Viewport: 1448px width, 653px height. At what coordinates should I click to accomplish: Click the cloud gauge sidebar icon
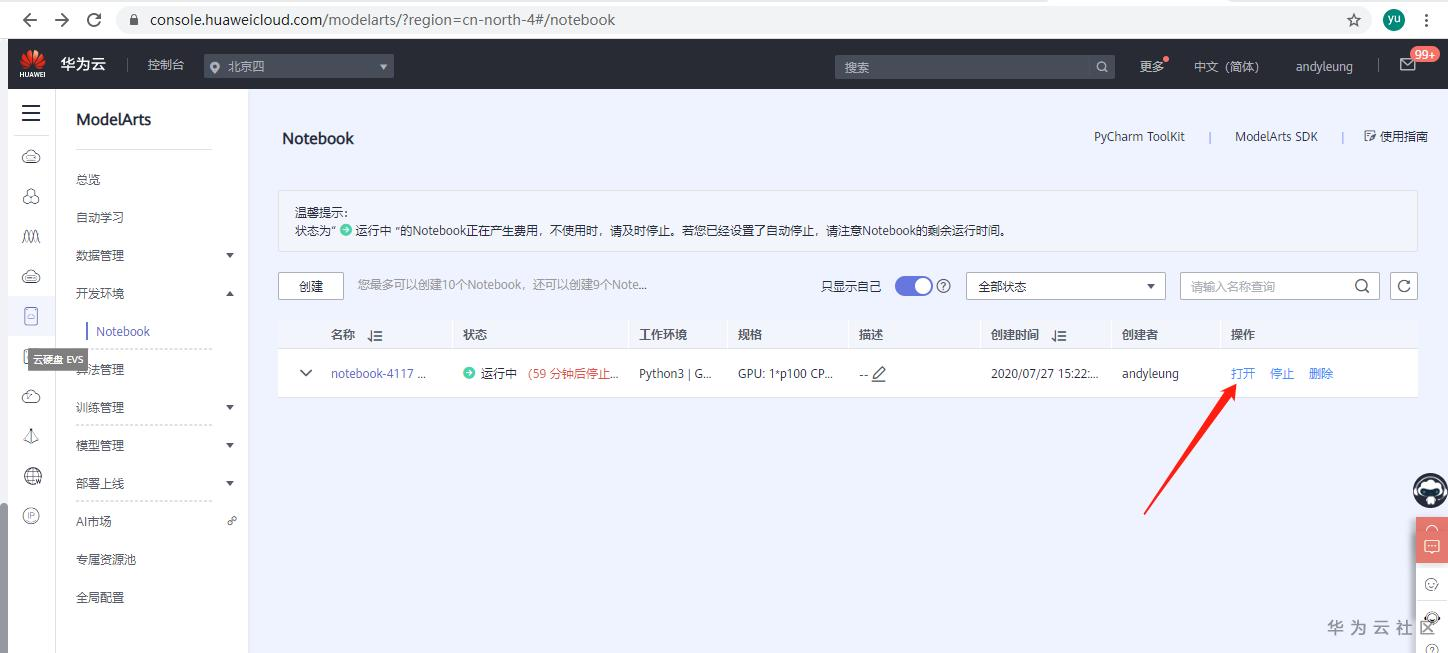pos(31,397)
